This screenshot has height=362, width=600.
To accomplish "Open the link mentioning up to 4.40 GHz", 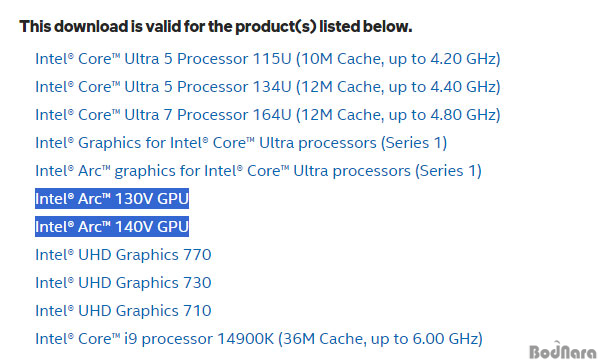I will pyautogui.click(x=267, y=87).
